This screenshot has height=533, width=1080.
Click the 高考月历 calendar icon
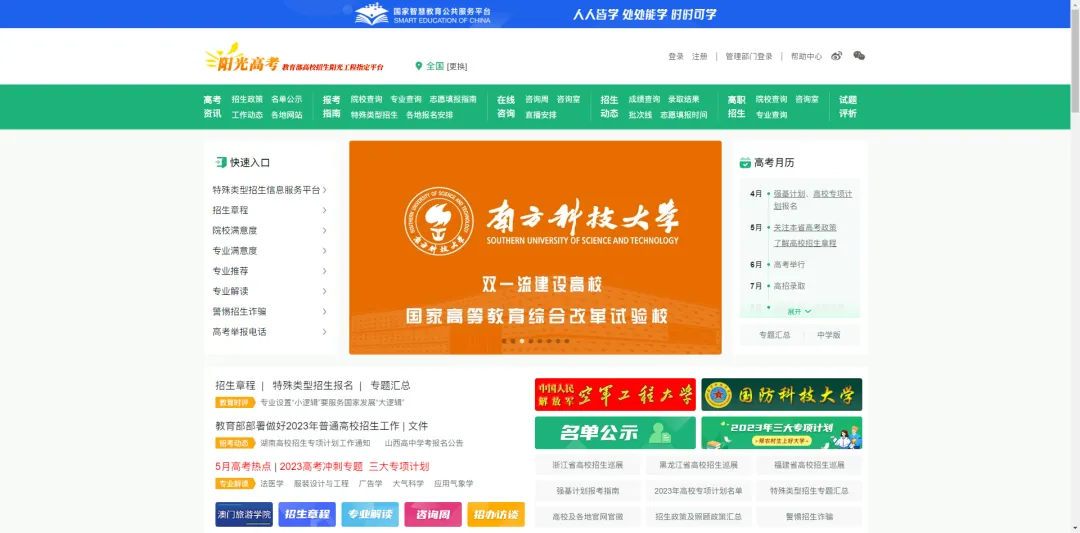point(745,163)
